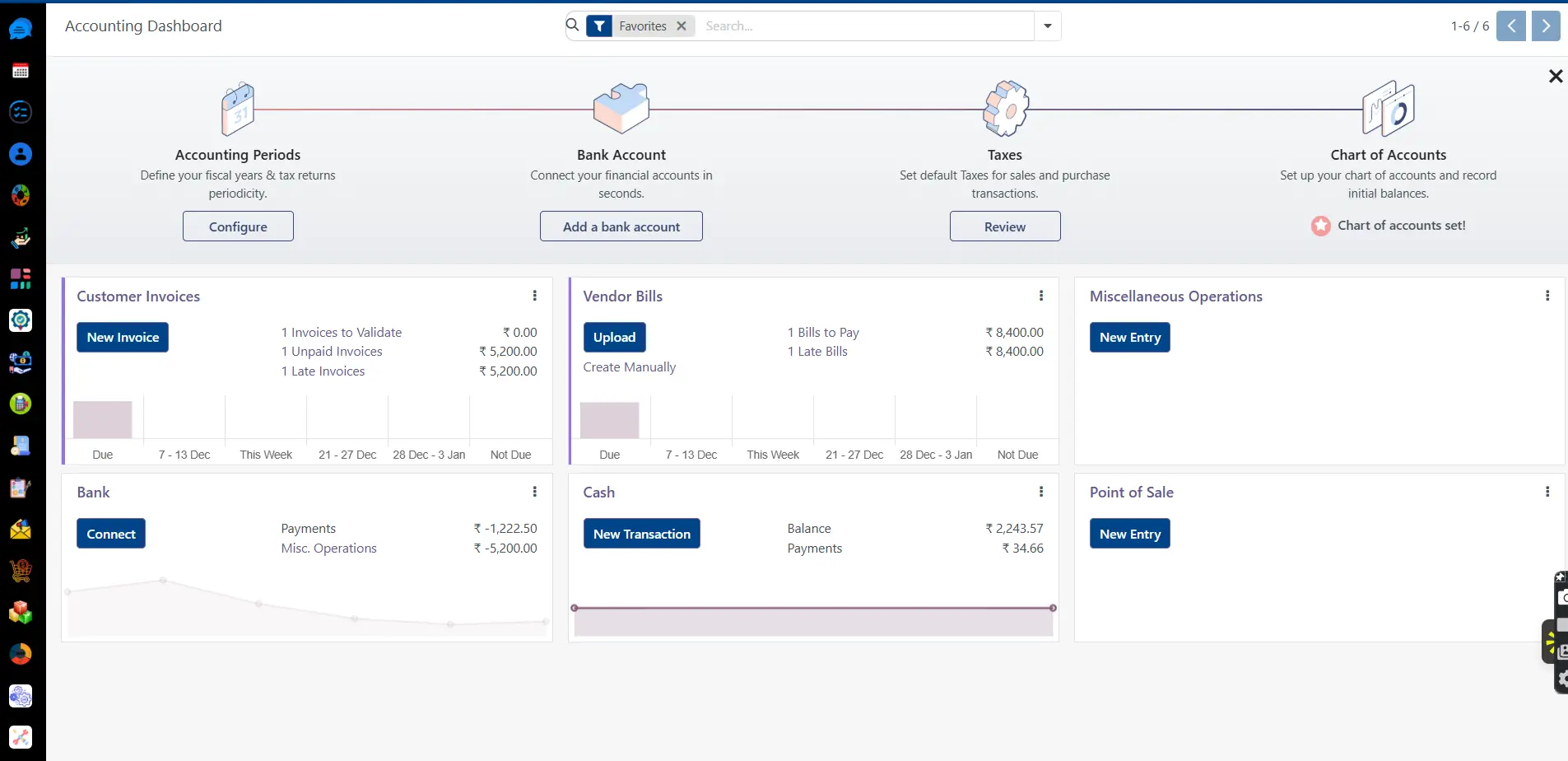Open the Accounting app from the sidebar
1568x761 pixels.
pyautogui.click(x=21, y=404)
